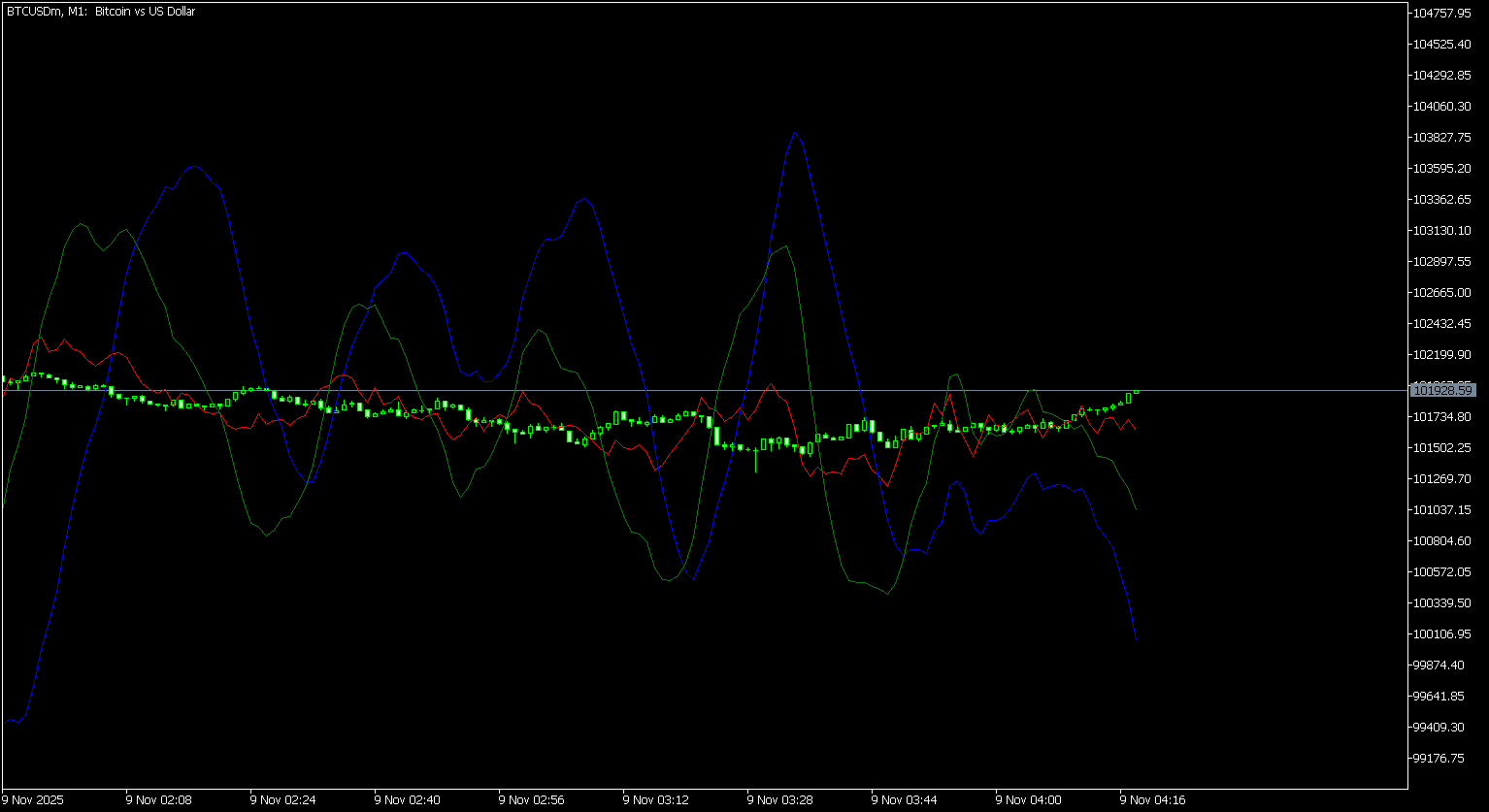1489x812 pixels.
Task: Click the 99176.75 price scale label
Action: tap(1444, 758)
